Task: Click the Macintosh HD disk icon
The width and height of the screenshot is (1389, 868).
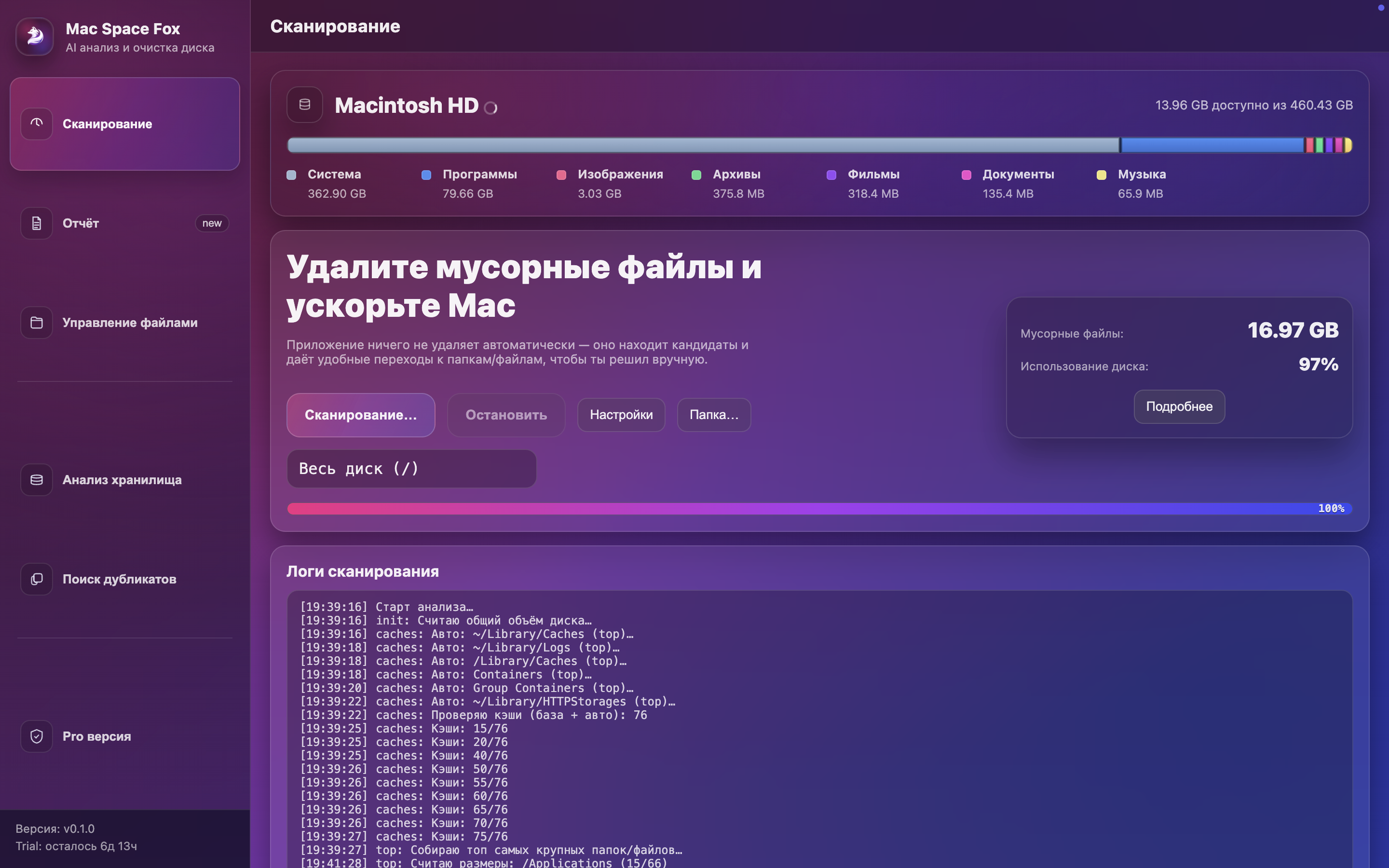Action: click(x=305, y=105)
